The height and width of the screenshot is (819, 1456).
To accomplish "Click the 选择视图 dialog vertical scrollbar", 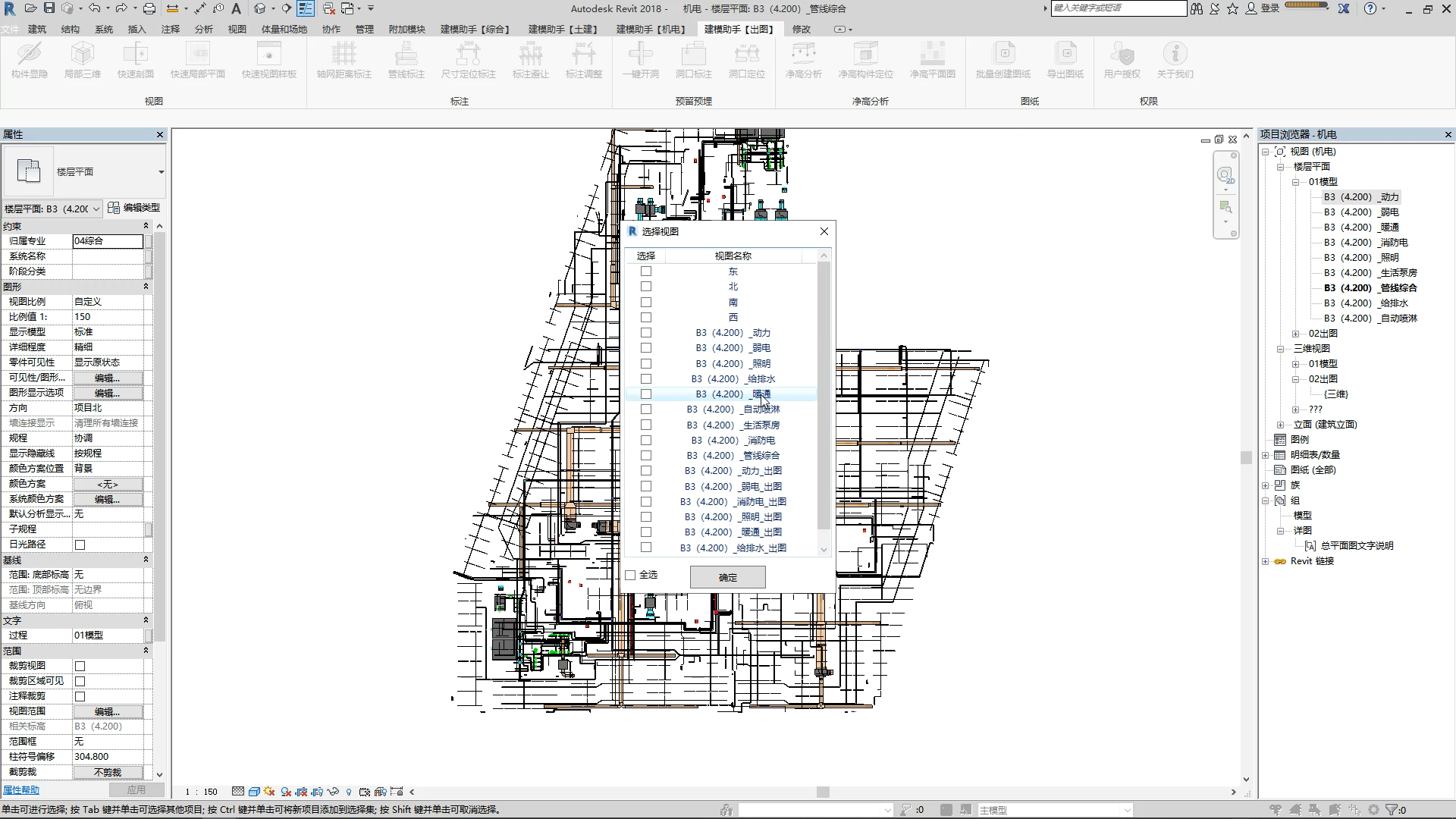I will 824,394.
